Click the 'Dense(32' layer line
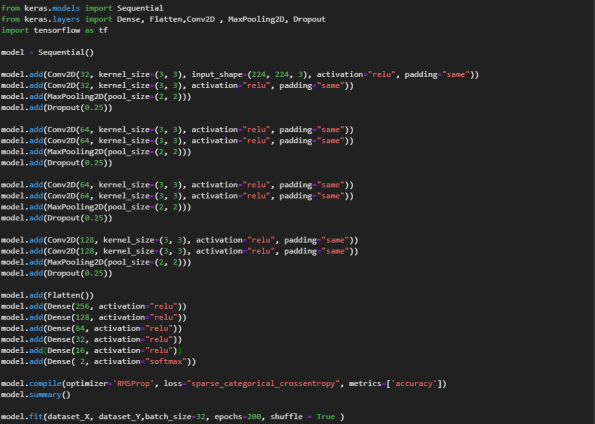Screen dimensions: 595x424 (x=91, y=339)
